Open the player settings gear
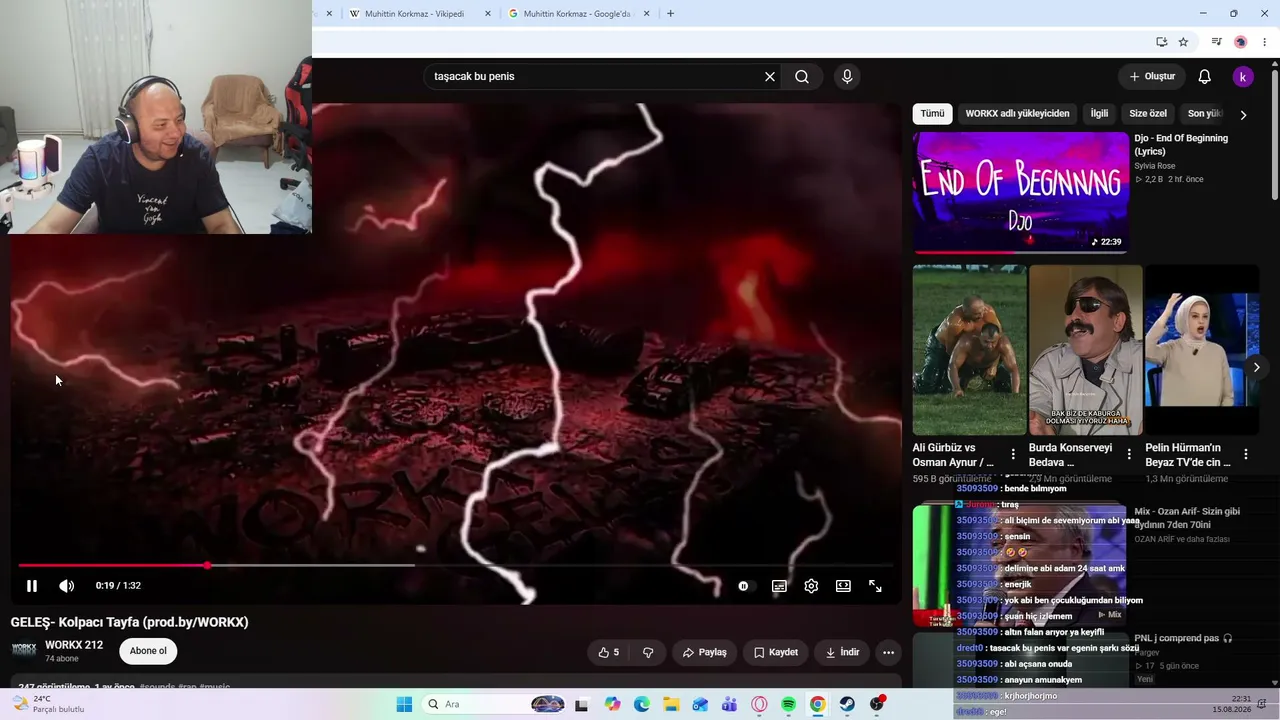 click(x=811, y=586)
